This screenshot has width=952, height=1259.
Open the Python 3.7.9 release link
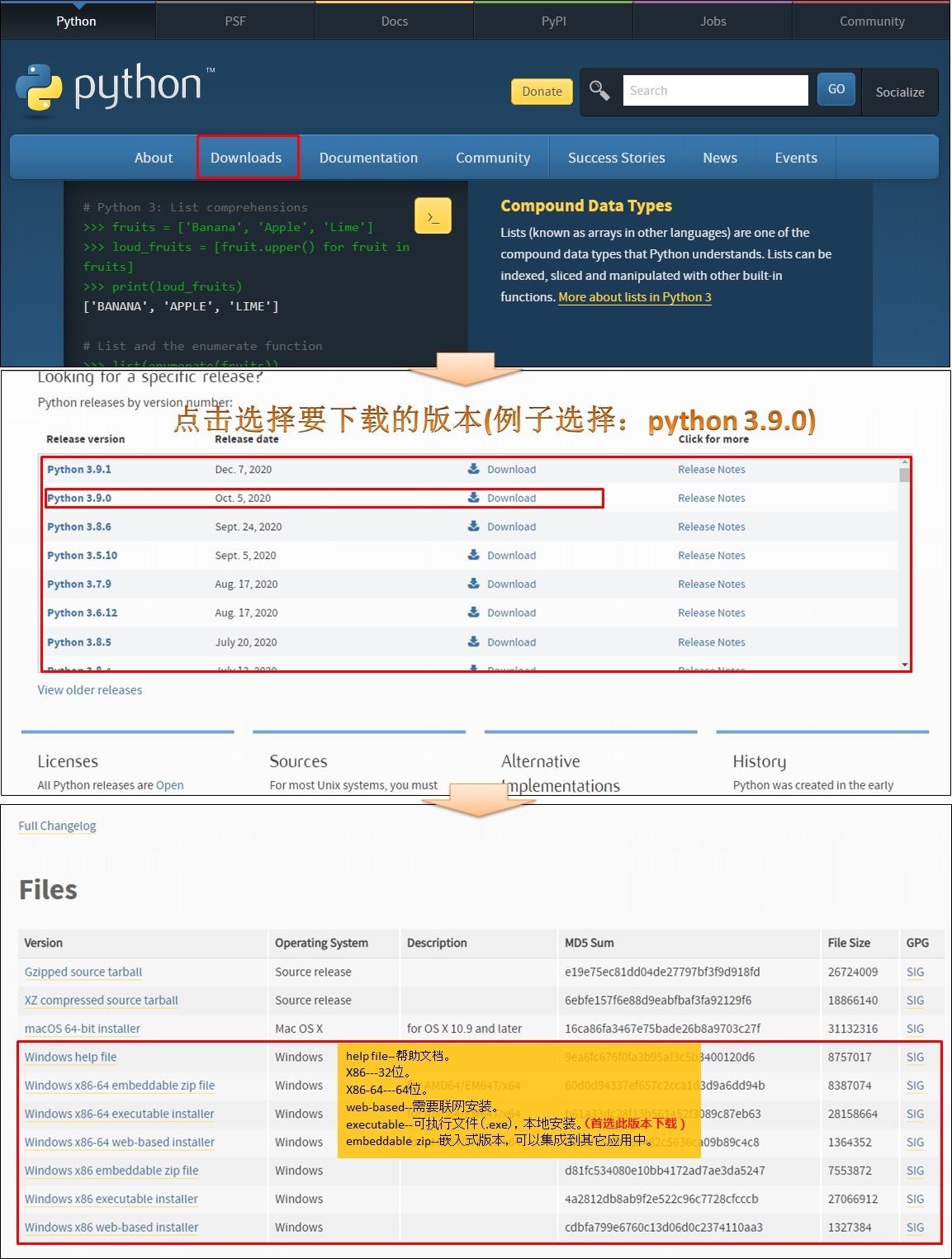tap(79, 584)
